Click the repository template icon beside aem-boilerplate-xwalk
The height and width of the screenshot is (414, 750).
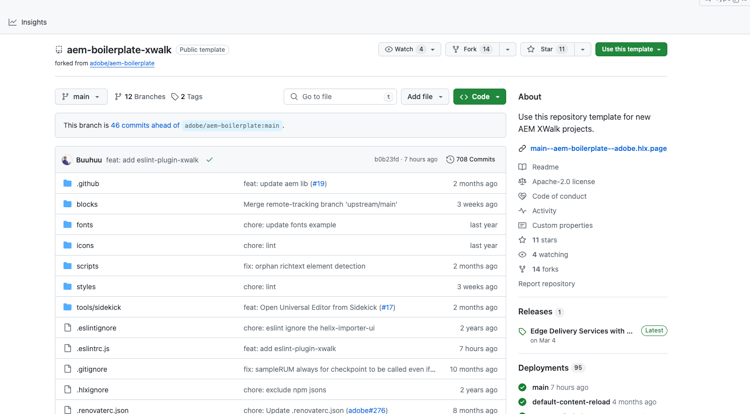pos(59,50)
